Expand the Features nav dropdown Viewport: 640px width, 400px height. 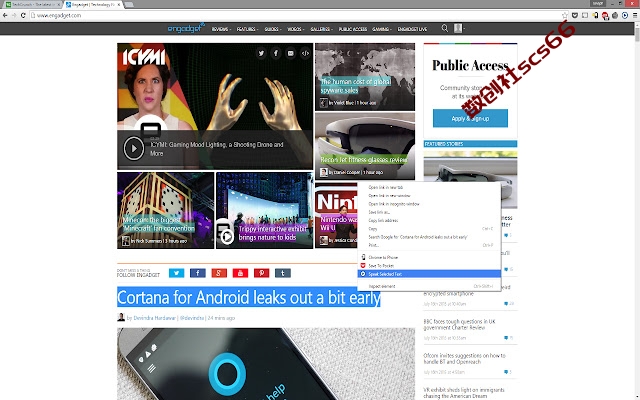[x=247, y=29]
